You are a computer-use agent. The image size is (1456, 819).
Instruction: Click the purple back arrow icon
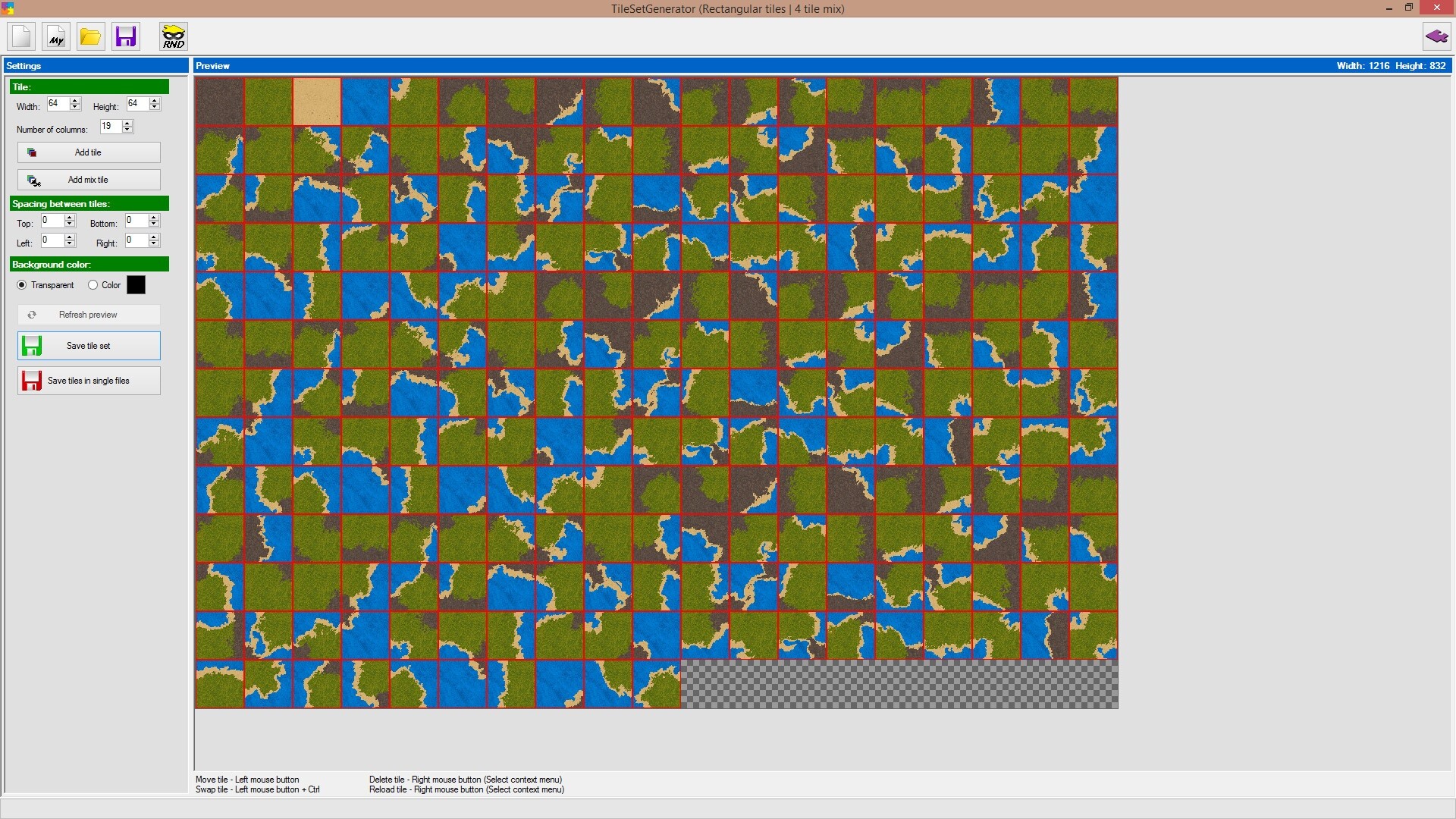1436,36
